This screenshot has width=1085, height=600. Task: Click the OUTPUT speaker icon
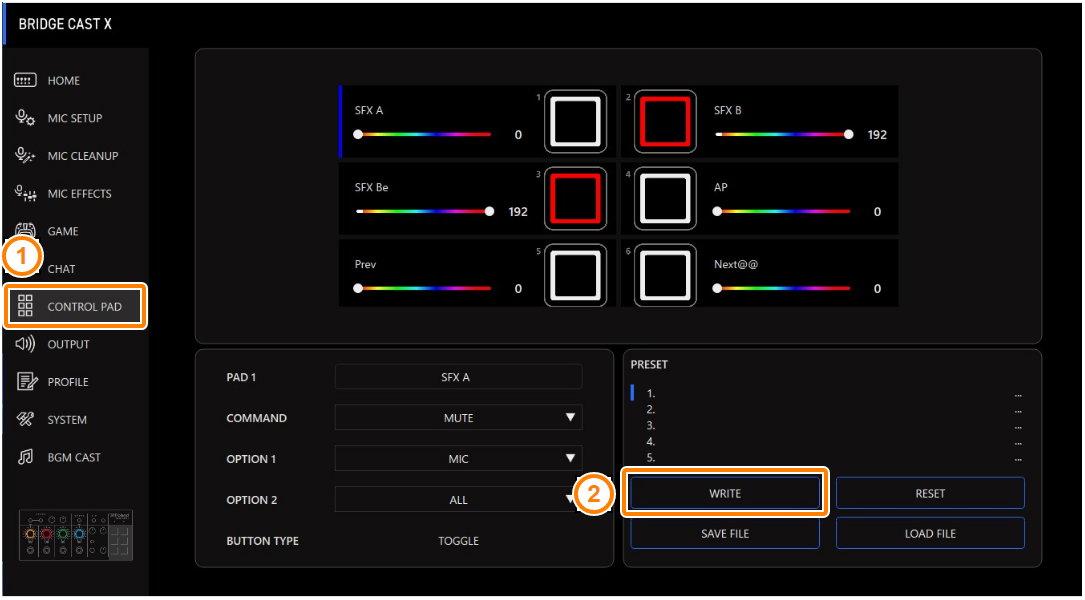pos(25,344)
